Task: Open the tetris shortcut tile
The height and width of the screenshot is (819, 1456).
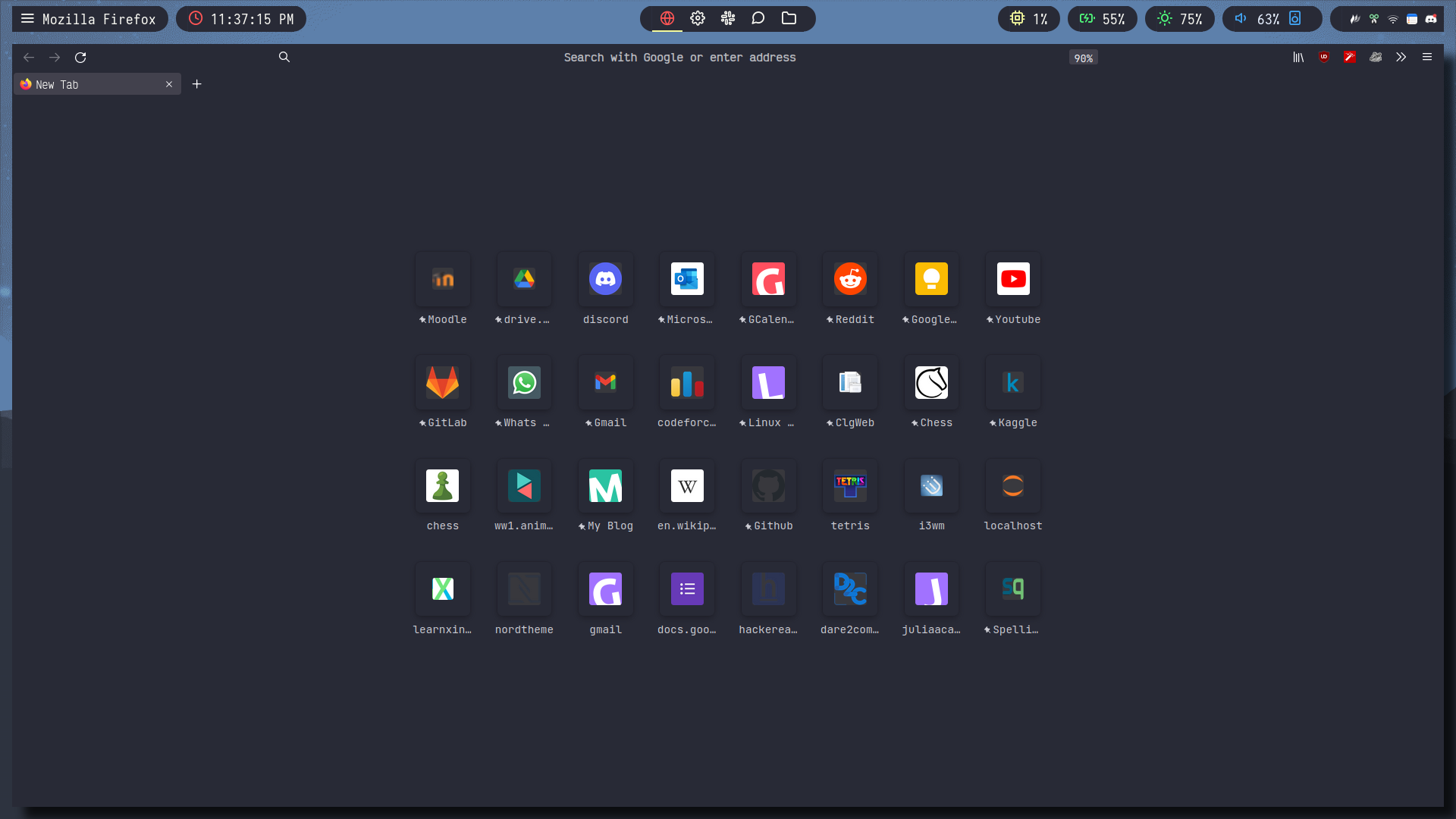Action: tap(850, 486)
